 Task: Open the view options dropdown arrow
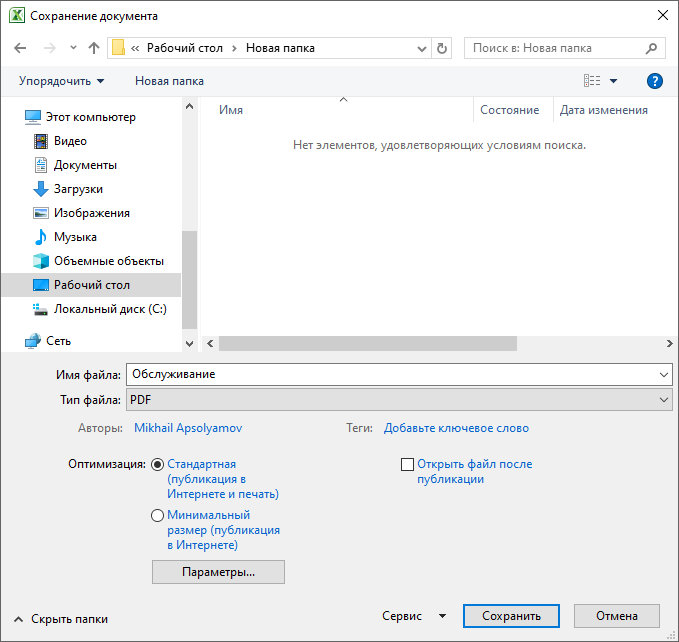click(x=613, y=81)
